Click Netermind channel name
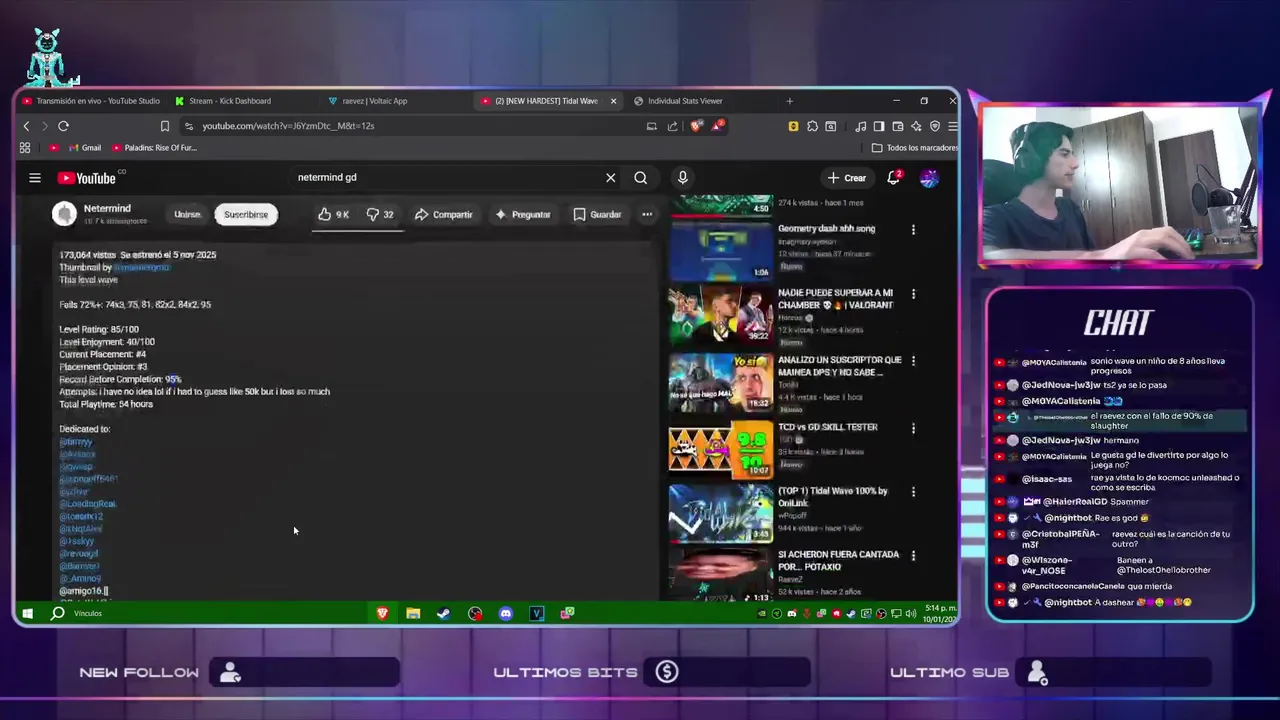Viewport: 1280px width, 720px height. (x=107, y=209)
